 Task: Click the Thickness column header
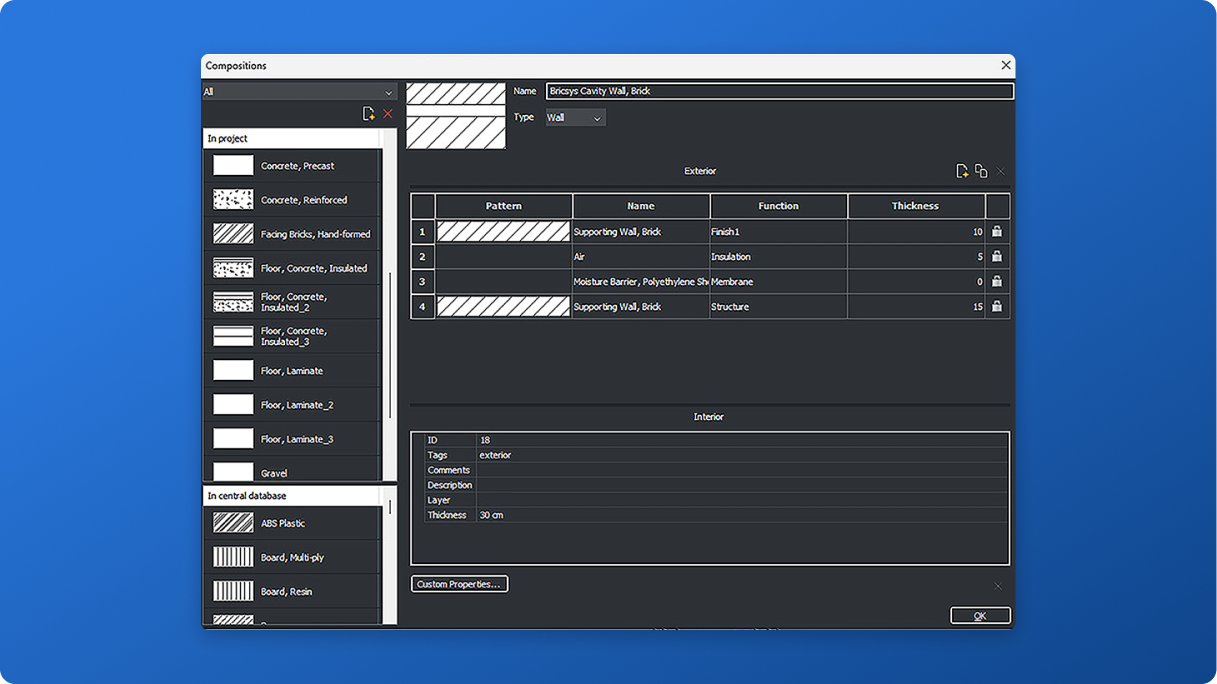(915, 206)
